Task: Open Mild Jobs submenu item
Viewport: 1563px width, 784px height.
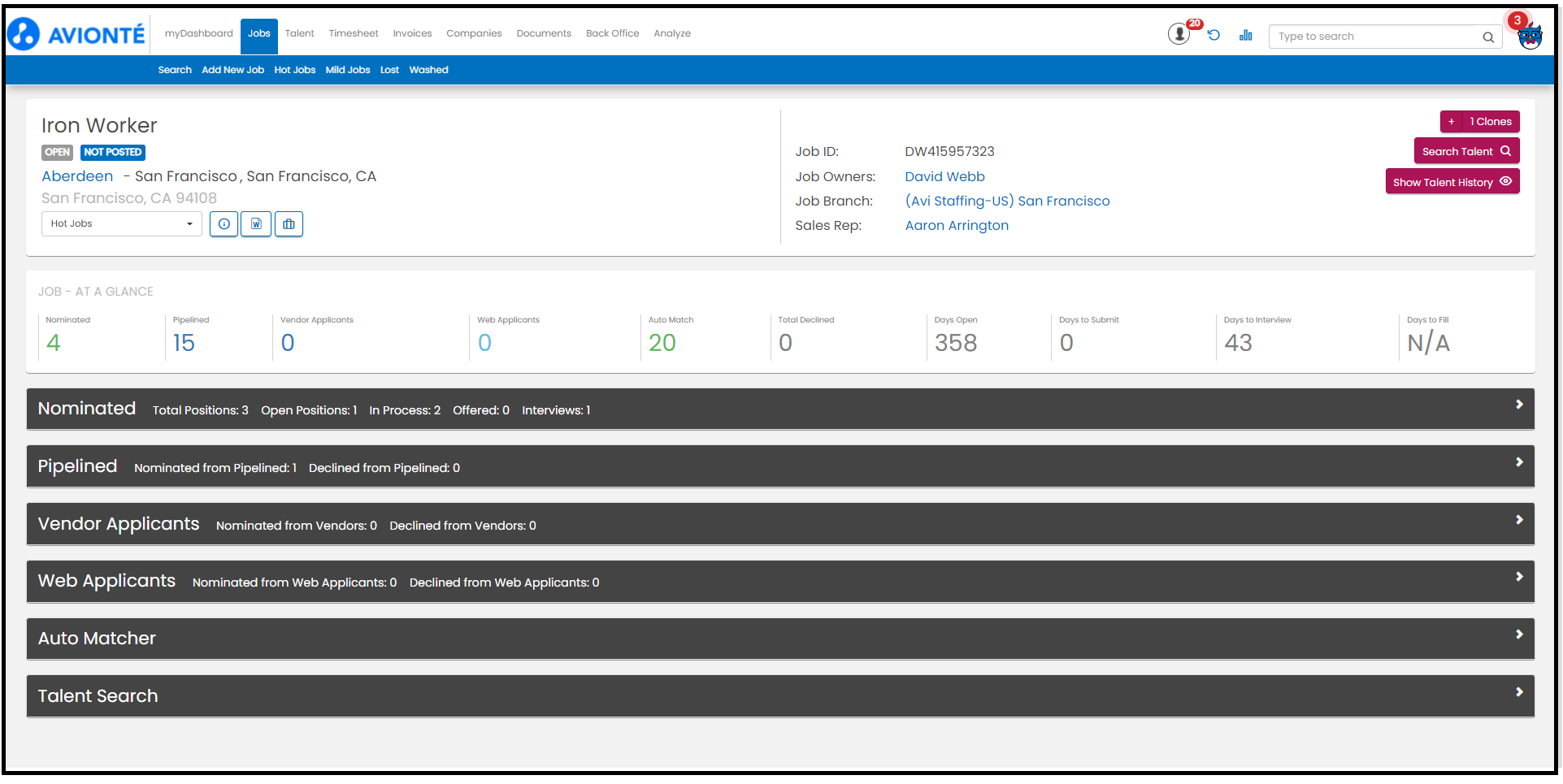Action: point(348,70)
